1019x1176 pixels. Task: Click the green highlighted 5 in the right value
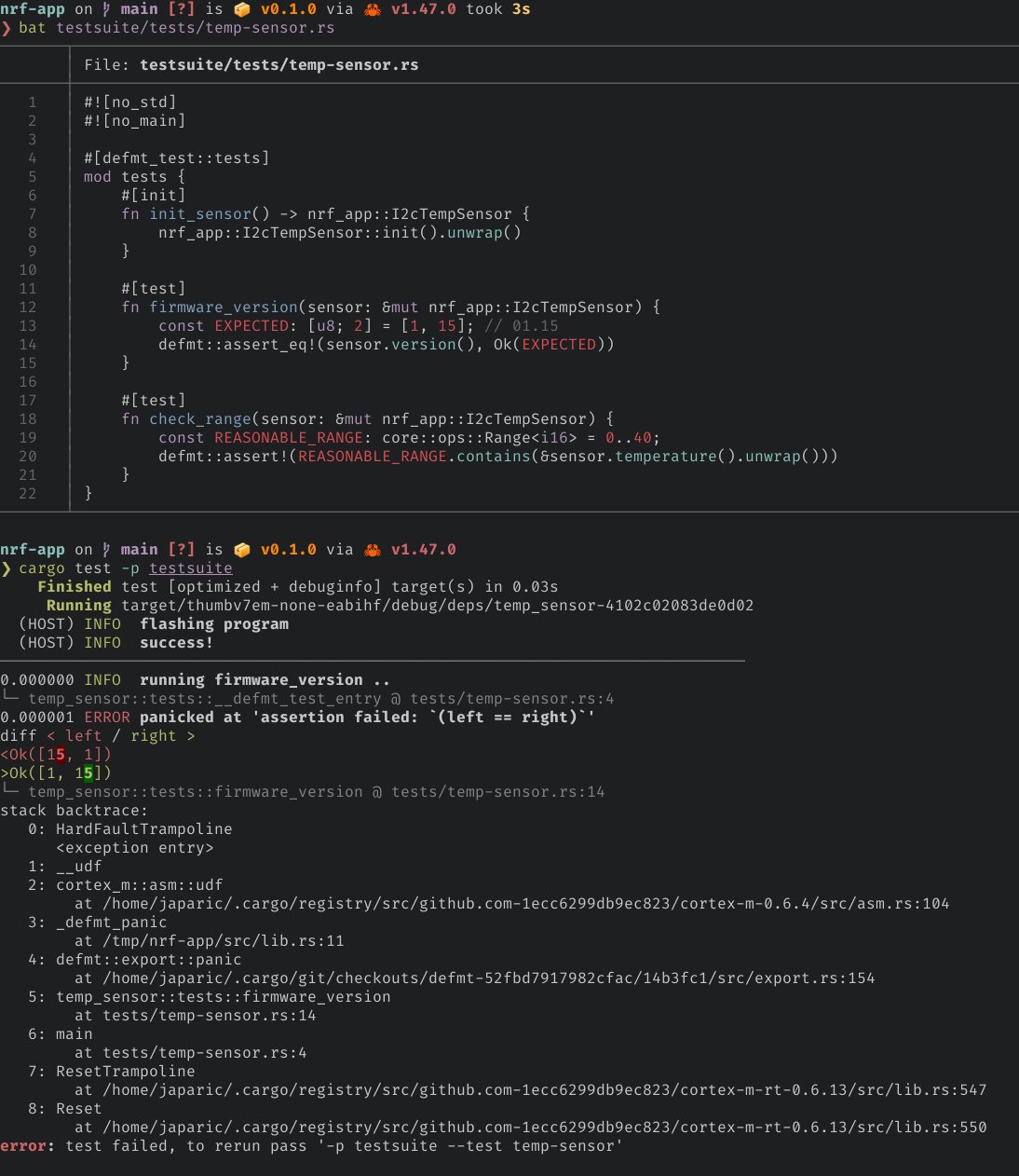coord(87,773)
